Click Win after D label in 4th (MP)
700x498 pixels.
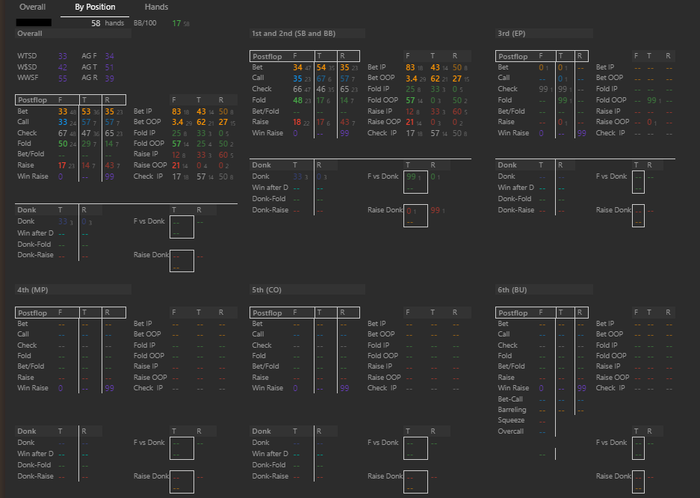pyautogui.click(x=35, y=454)
